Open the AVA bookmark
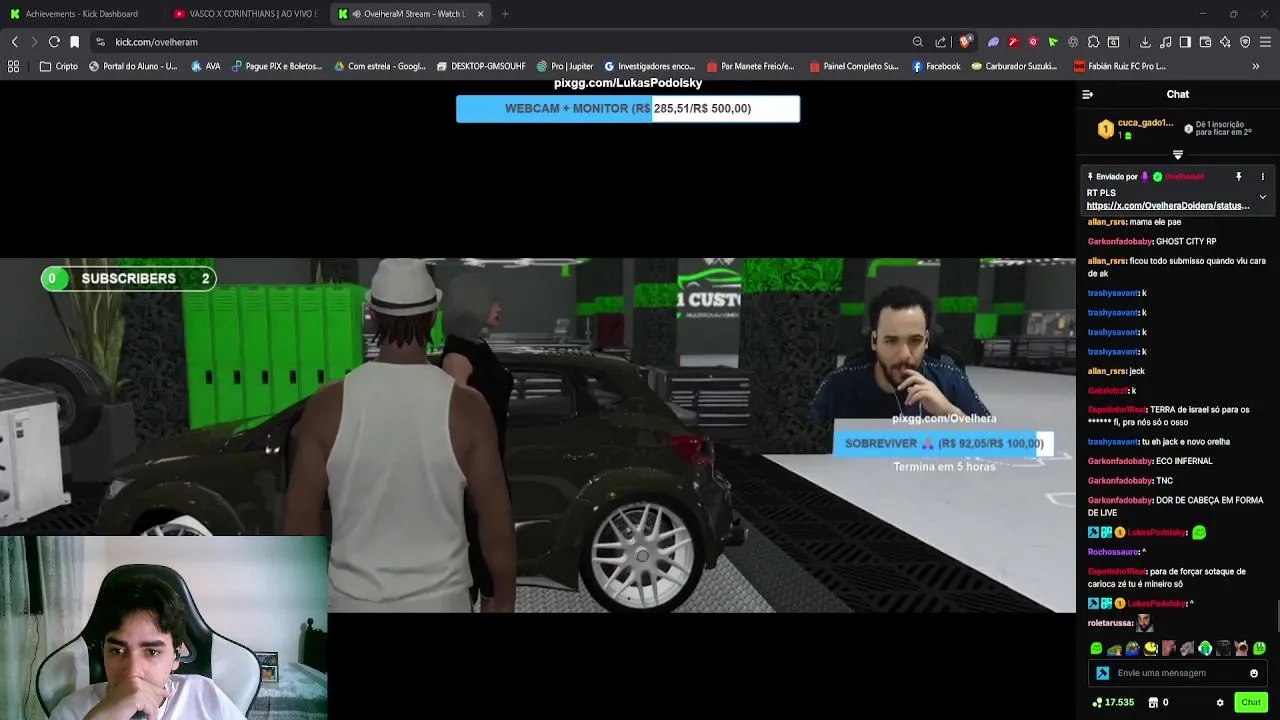The width and height of the screenshot is (1280, 720). click(x=206, y=66)
